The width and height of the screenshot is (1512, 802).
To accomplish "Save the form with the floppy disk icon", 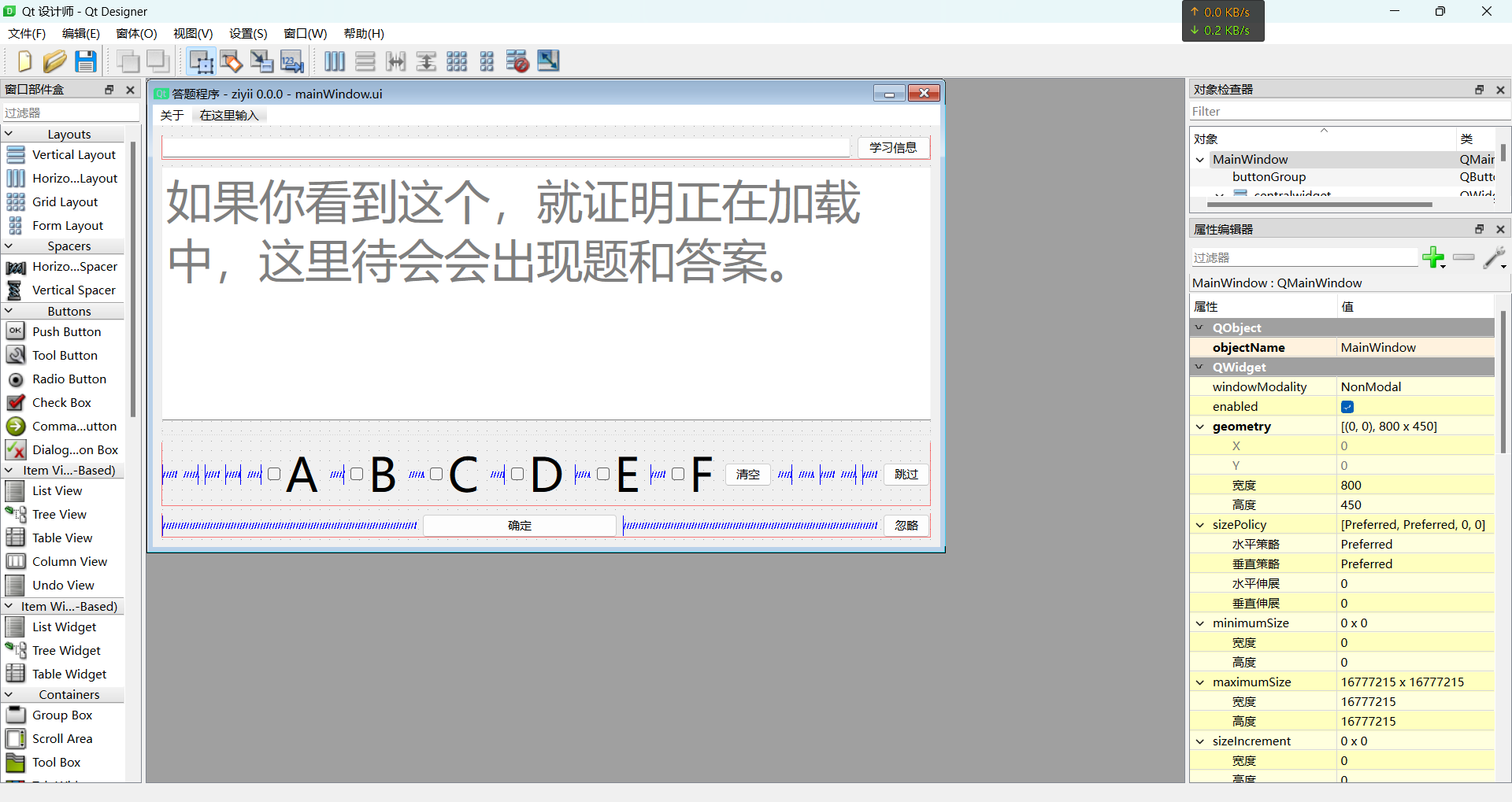I will click(85, 61).
